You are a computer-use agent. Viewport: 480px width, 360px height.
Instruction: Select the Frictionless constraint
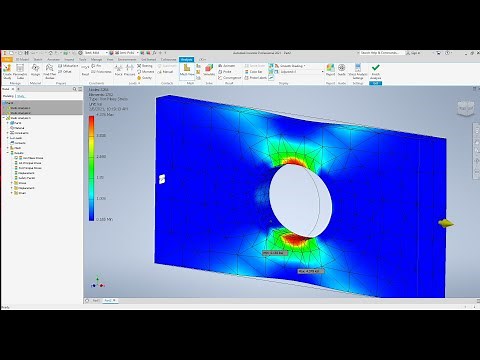(101, 72)
